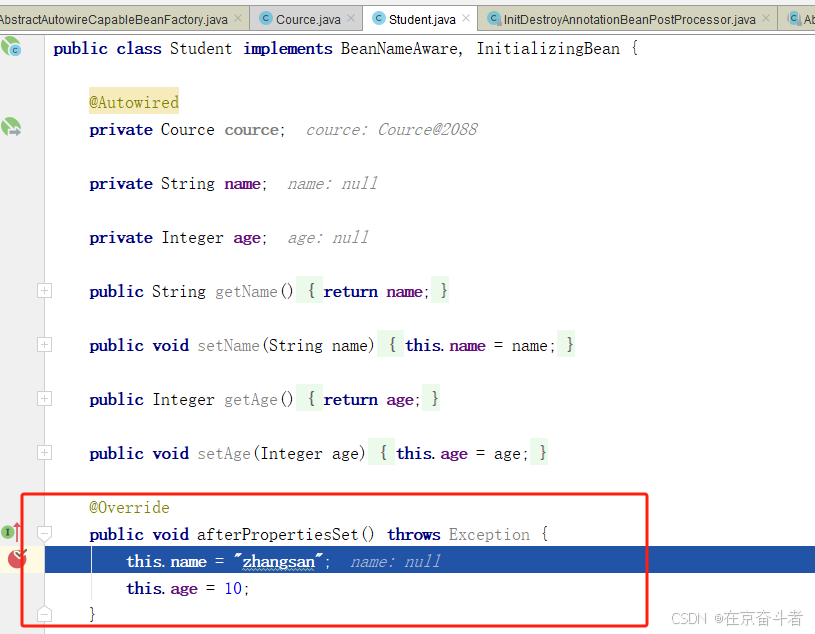The height and width of the screenshot is (634, 815).
Task: Expand the folded setName(String name) method
Action: tap(44, 345)
